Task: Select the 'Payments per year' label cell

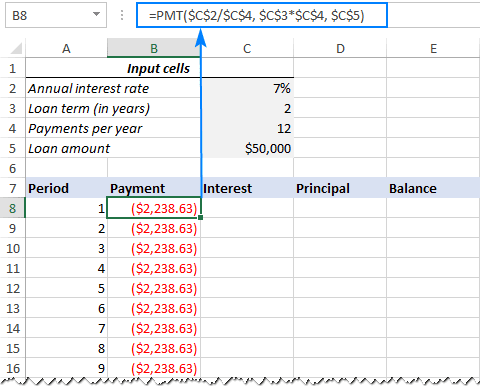Action: pyautogui.click(x=113, y=128)
